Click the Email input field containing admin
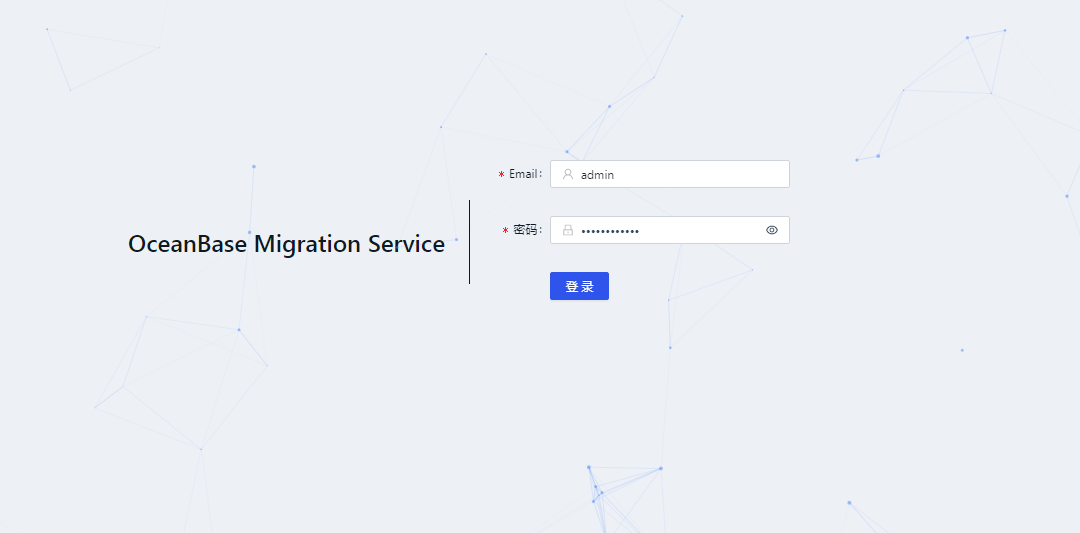The height and width of the screenshot is (533, 1080). point(669,174)
